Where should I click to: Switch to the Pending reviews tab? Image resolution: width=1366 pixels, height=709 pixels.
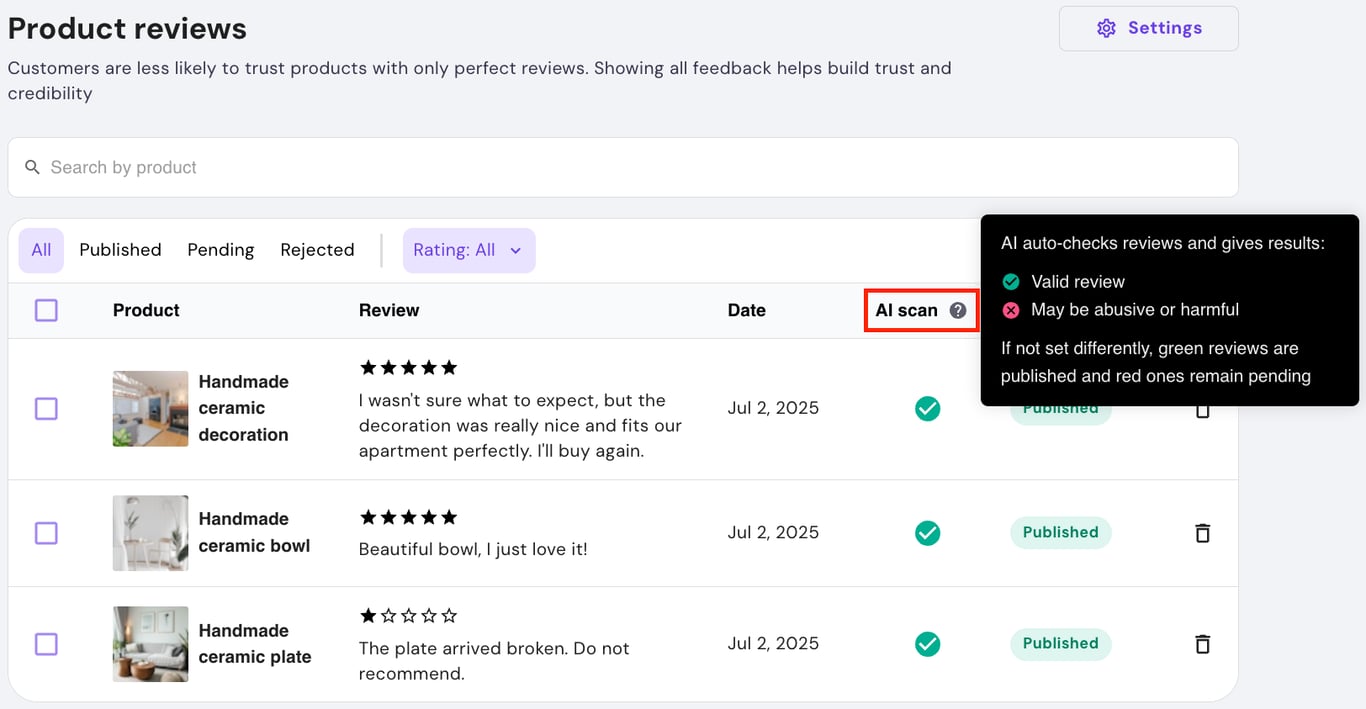pyautogui.click(x=220, y=249)
